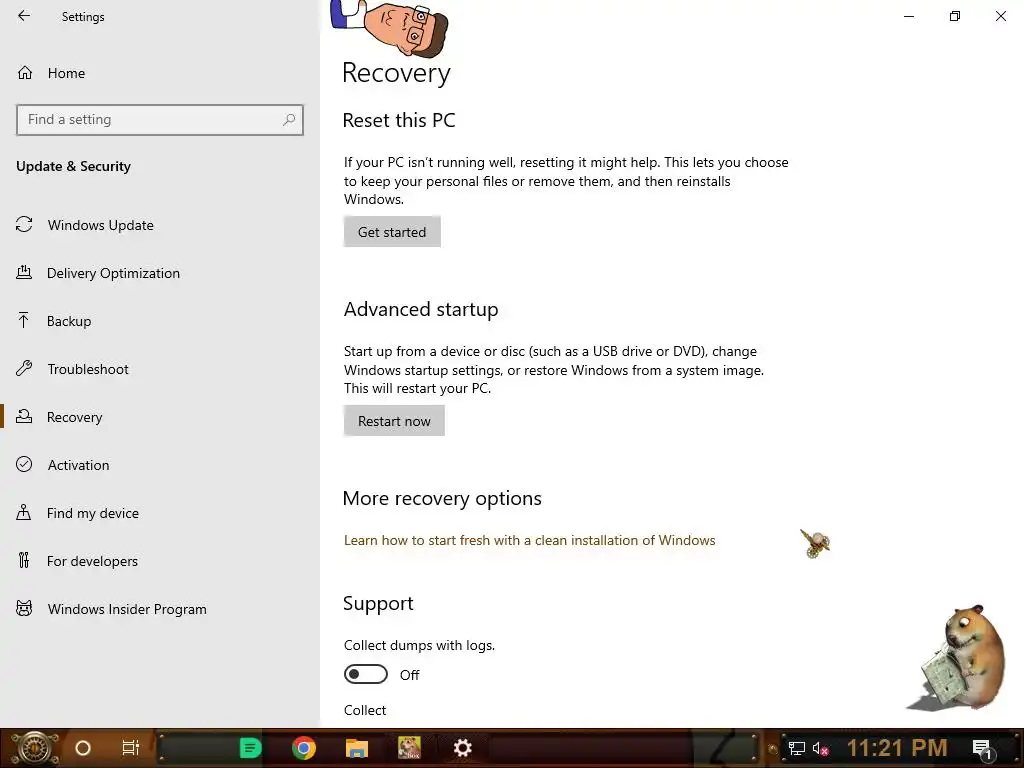
Task: Click the Restart now button
Action: [x=394, y=421]
